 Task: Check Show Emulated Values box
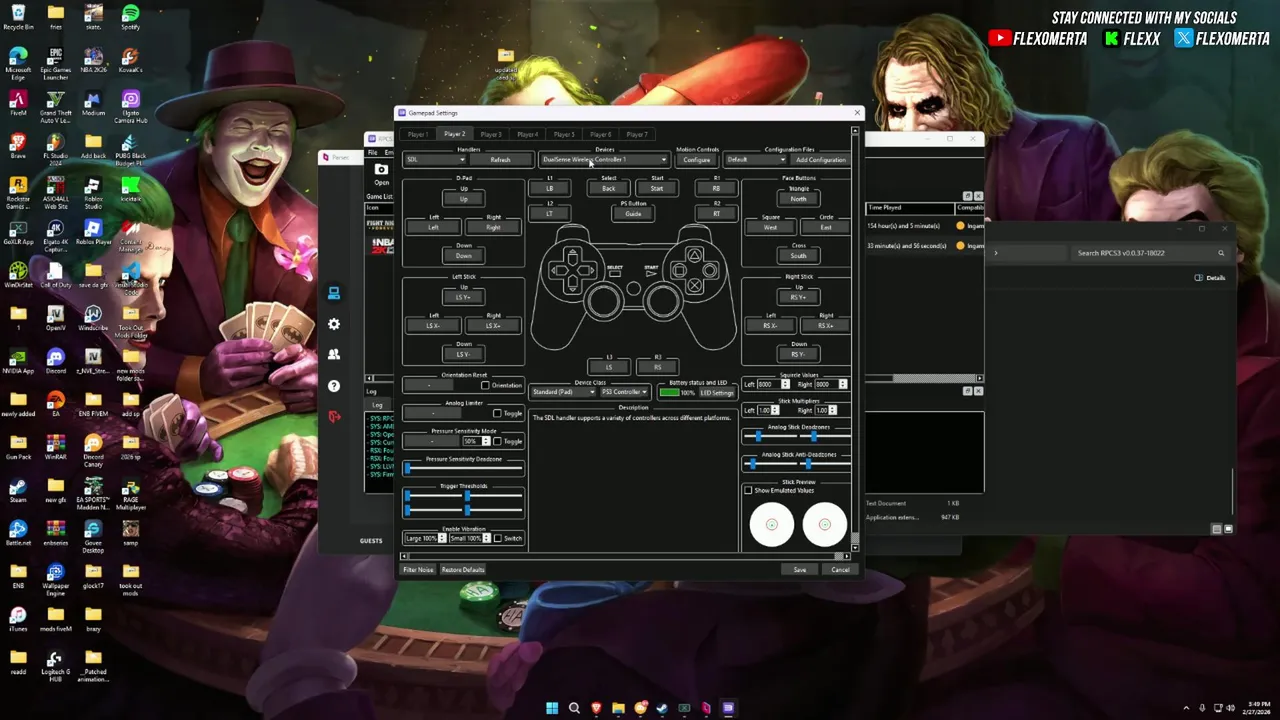click(x=748, y=490)
